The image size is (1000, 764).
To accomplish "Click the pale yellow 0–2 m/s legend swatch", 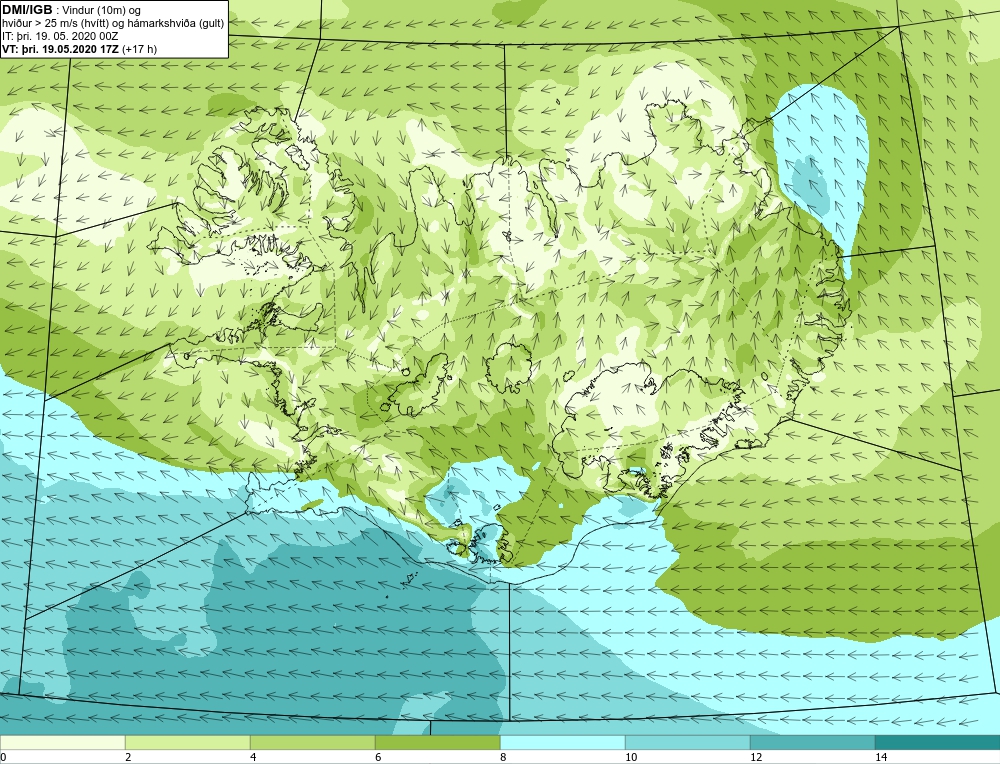I will pyautogui.click(x=62, y=742).
